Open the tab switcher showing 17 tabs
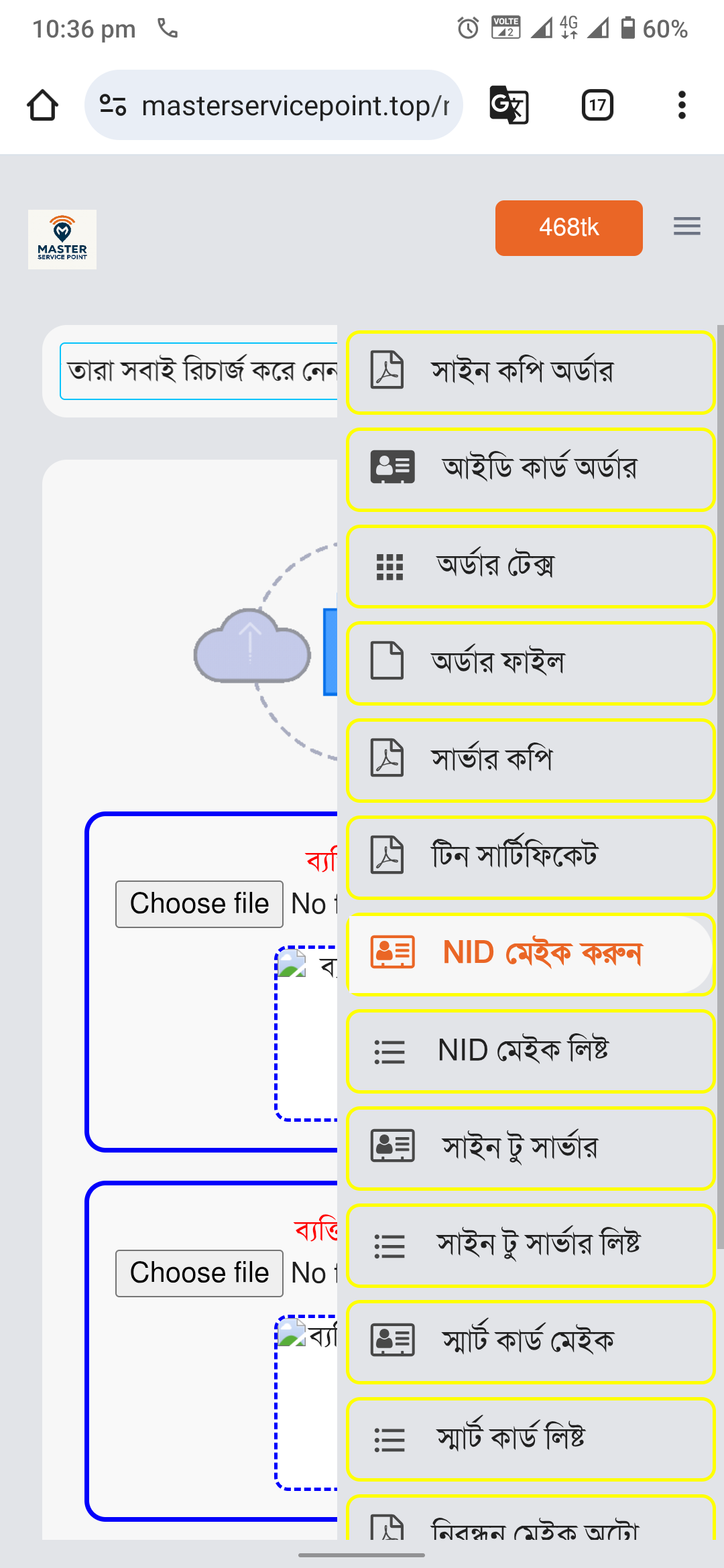This screenshot has width=724, height=1568. point(597,105)
